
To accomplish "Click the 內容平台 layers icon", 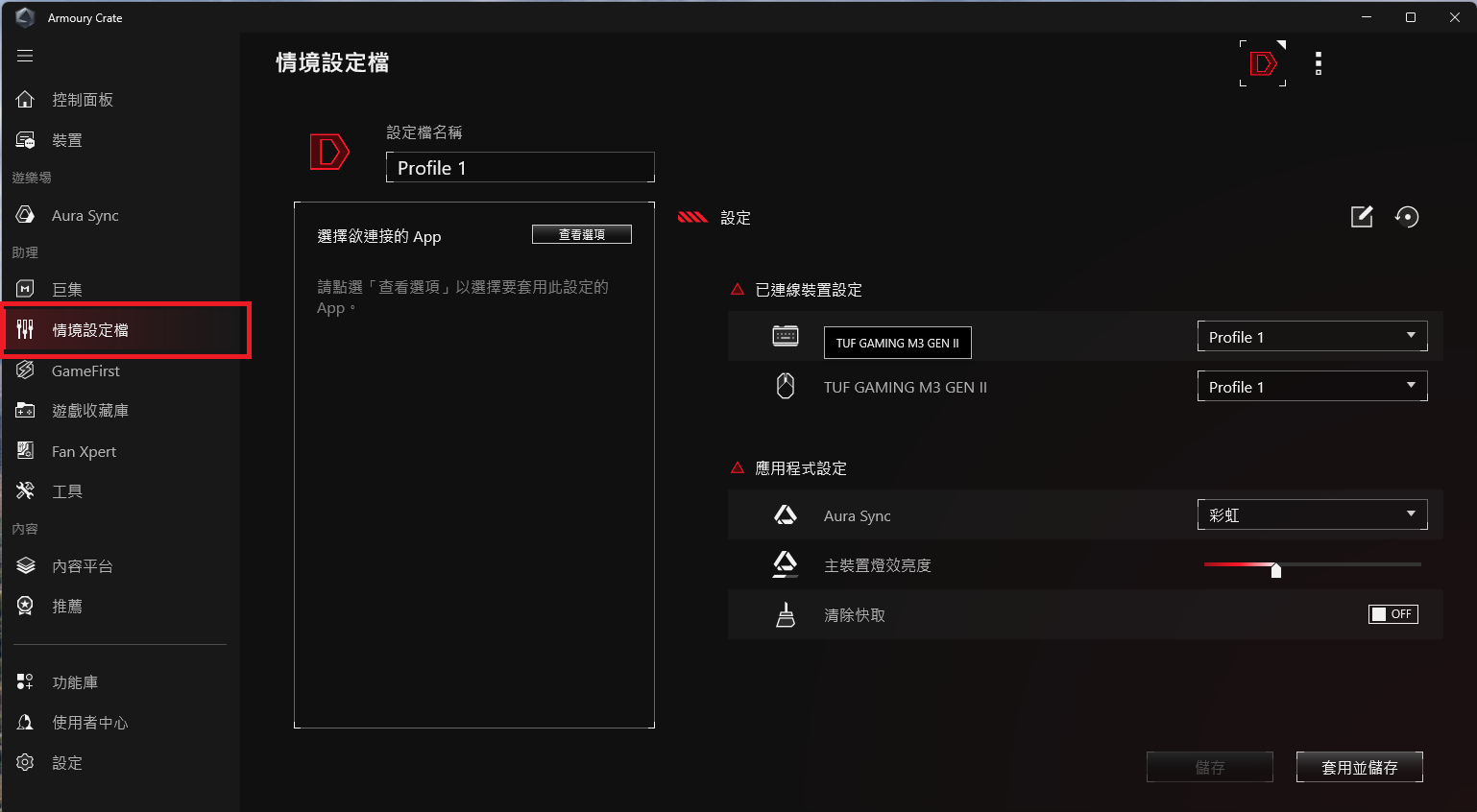I will click(x=25, y=566).
